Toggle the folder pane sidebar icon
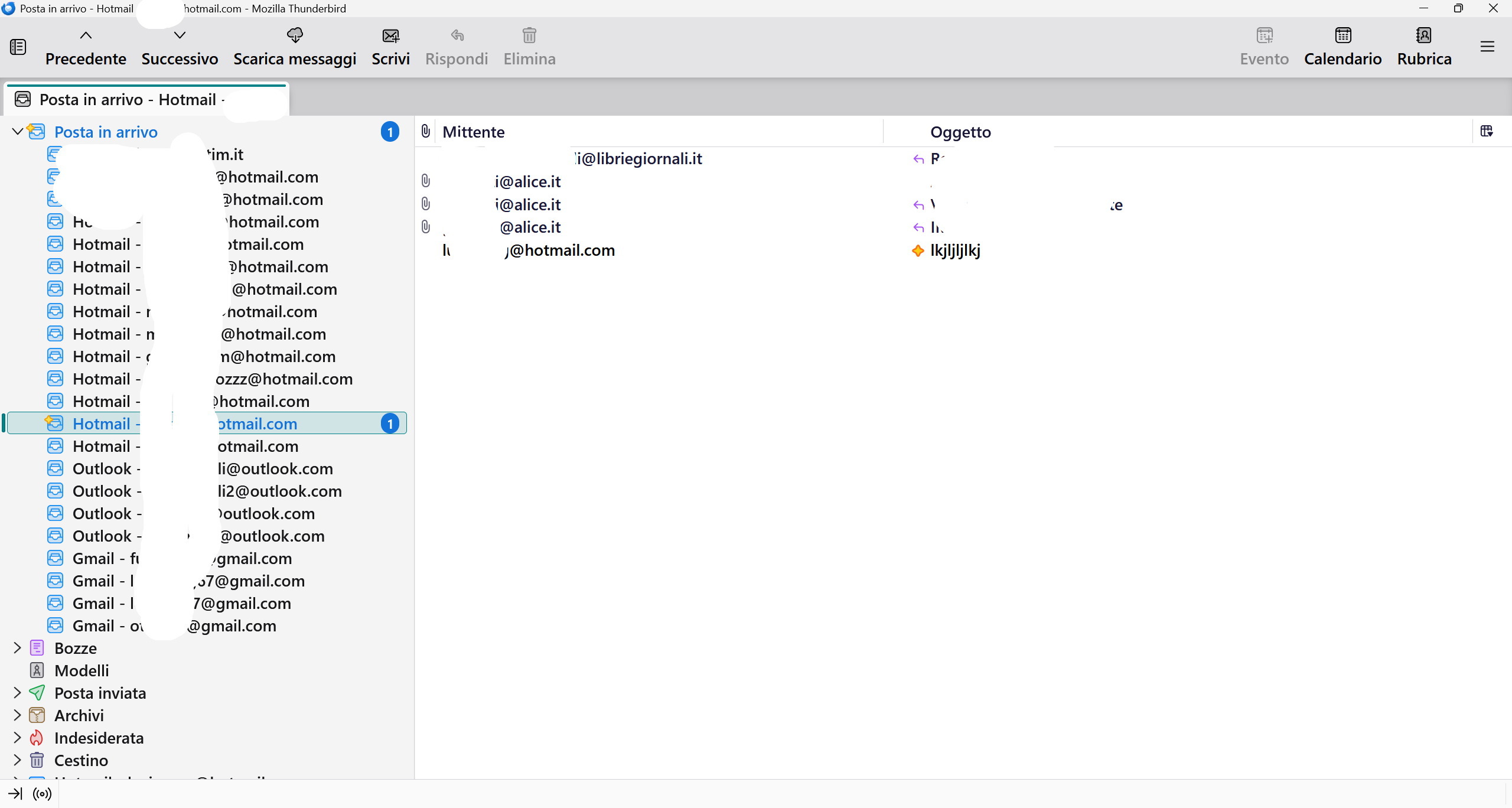This screenshot has height=808, width=1512. (x=18, y=47)
